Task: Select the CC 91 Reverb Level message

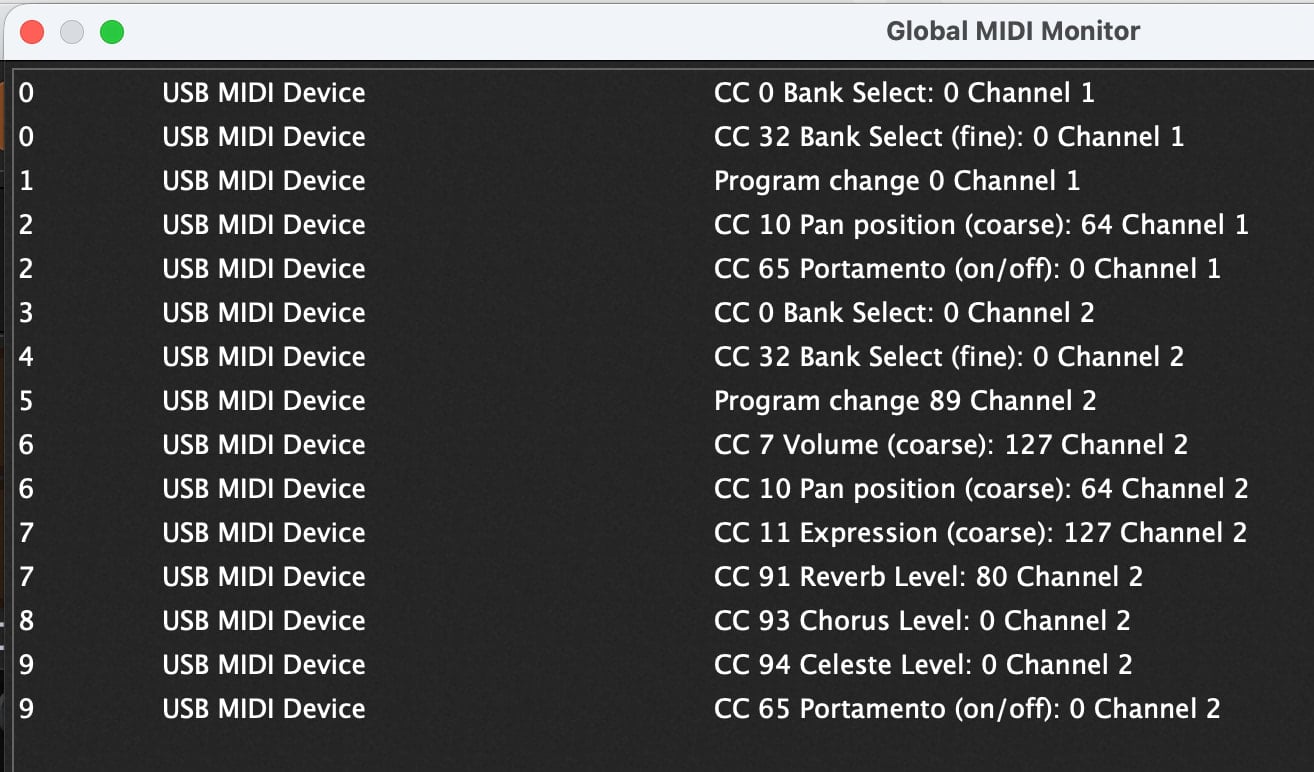Action: (x=927, y=577)
